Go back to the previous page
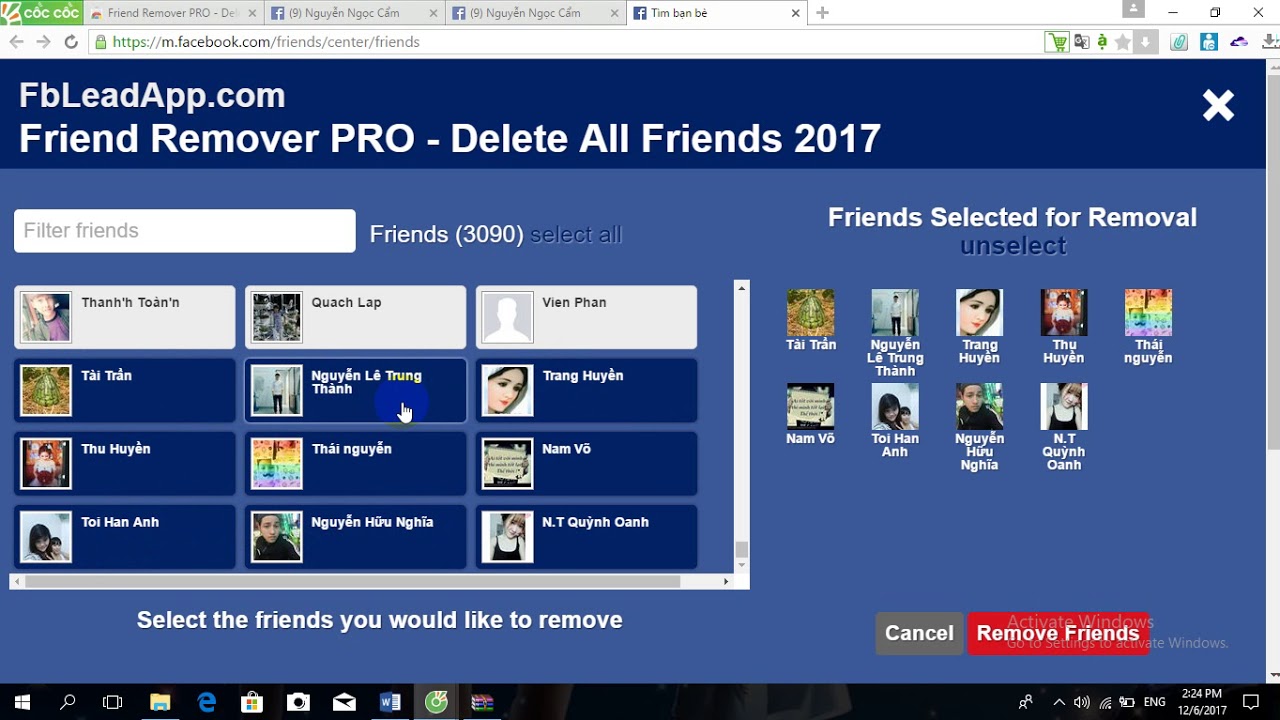Viewport: 1280px width, 720px height. coord(16,42)
